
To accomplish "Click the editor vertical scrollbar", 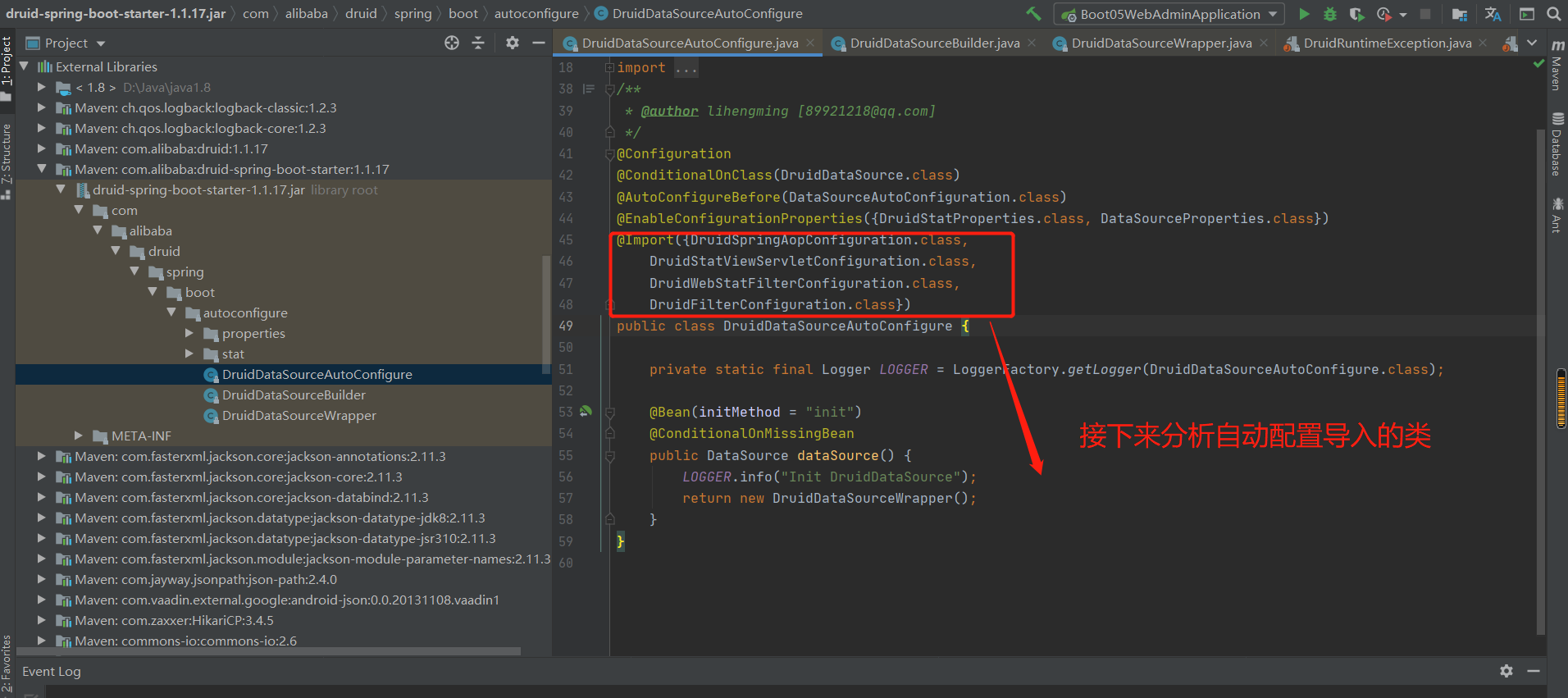I will click(x=1540, y=381).
